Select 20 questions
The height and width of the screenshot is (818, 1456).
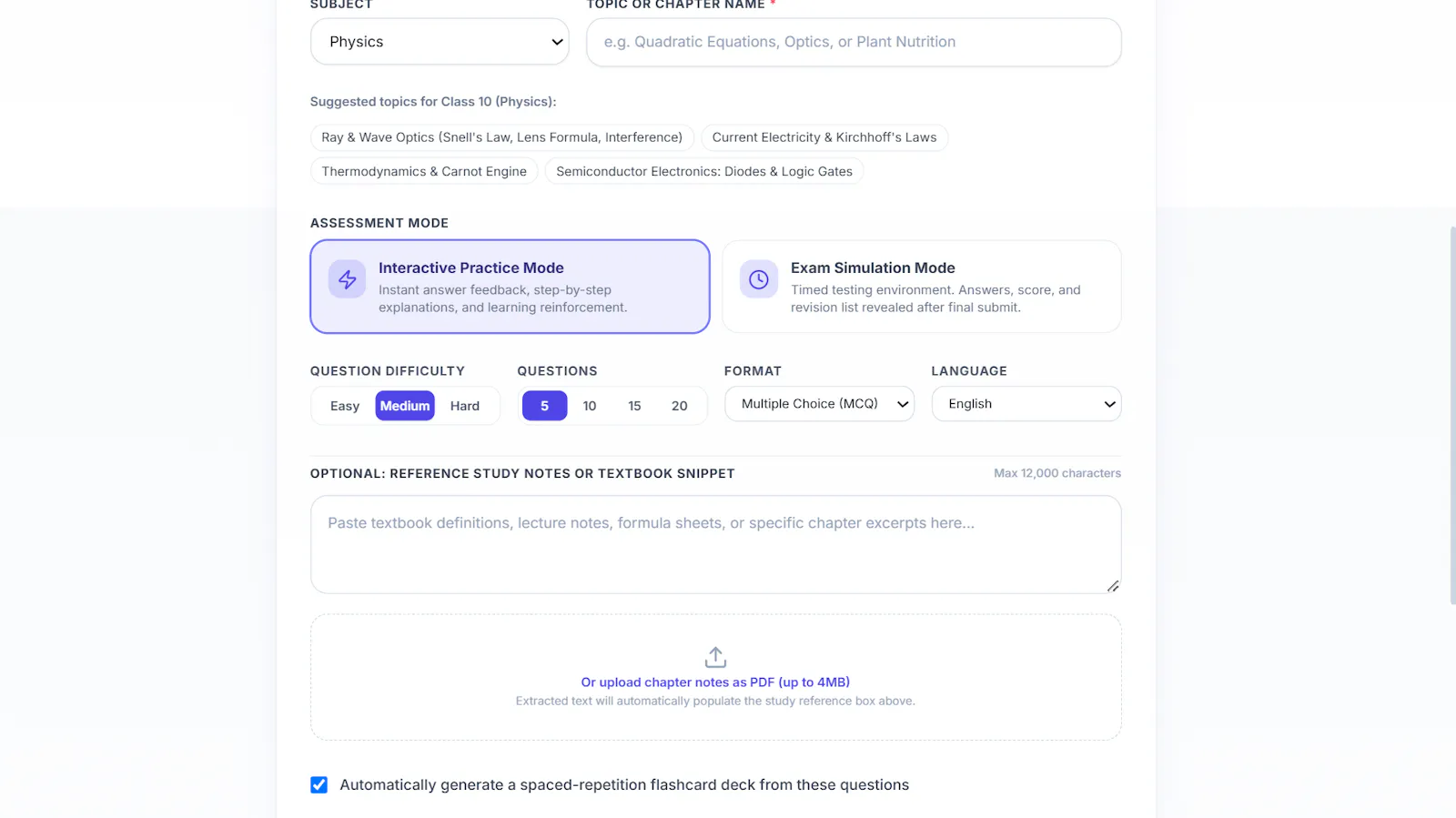[680, 406]
